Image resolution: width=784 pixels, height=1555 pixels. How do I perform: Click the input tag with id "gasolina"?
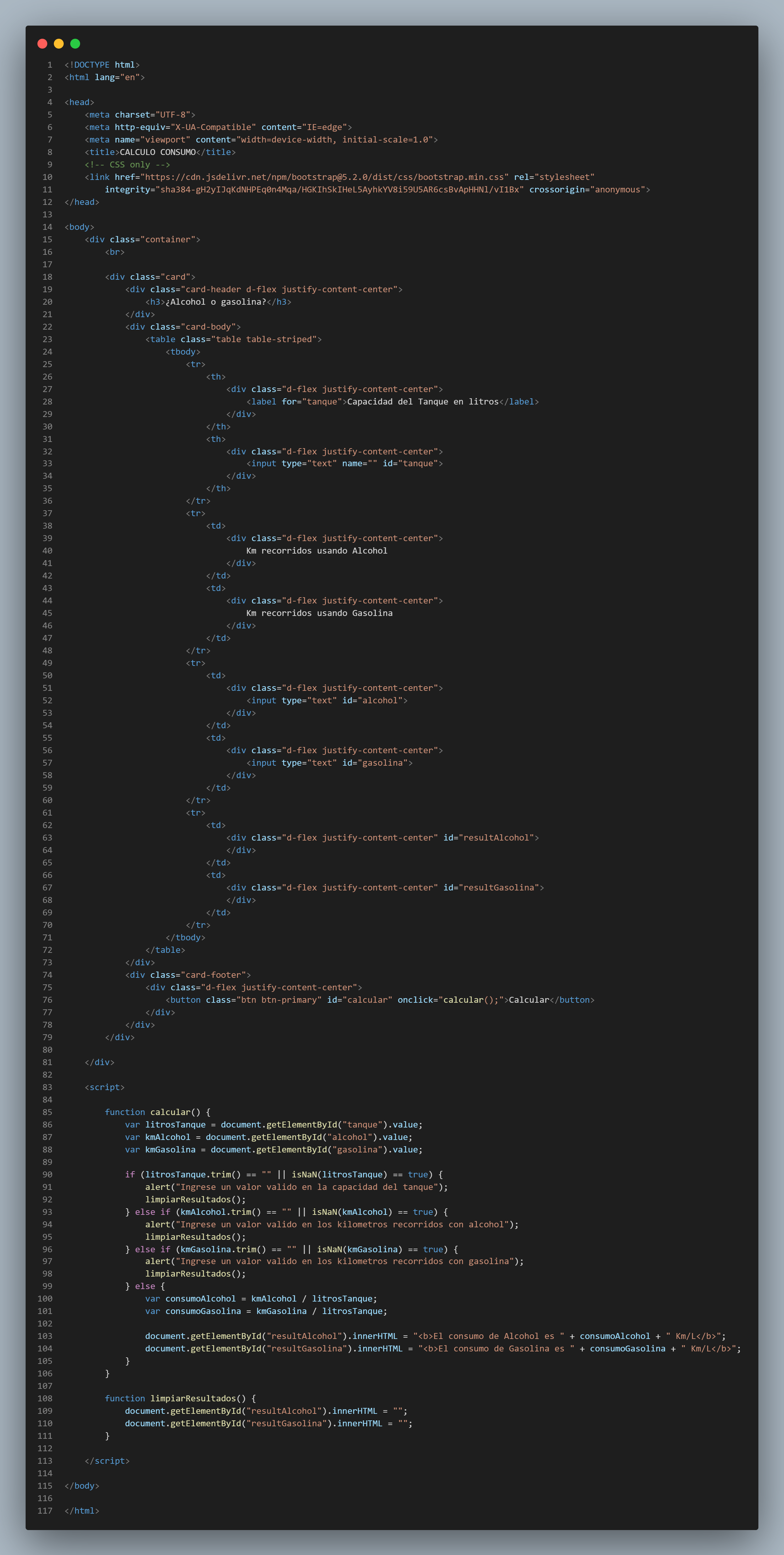330,763
